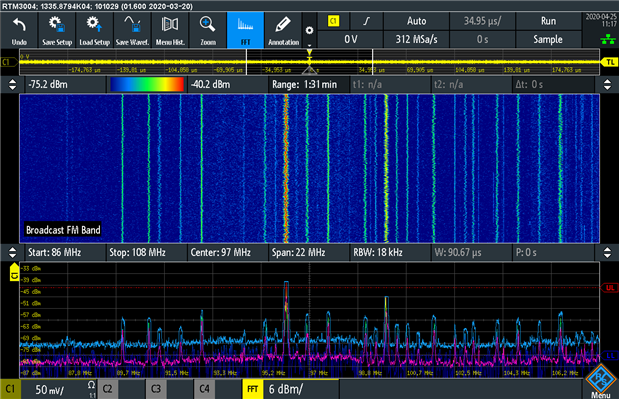Viewport: 619px width, 399px height.
Task: Edit the -75.2 dBm minimum level
Action: tap(66, 84)
